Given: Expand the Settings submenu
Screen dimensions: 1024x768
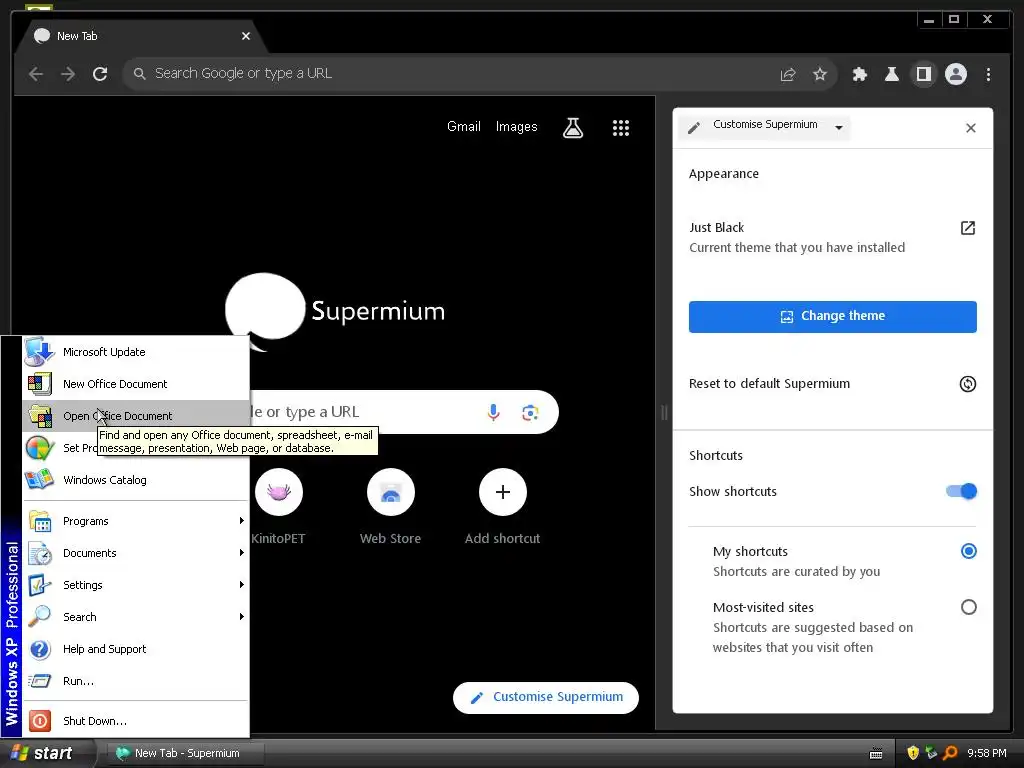Looking at the screenshot, I should pyautogui.click(x=136, y=585).
